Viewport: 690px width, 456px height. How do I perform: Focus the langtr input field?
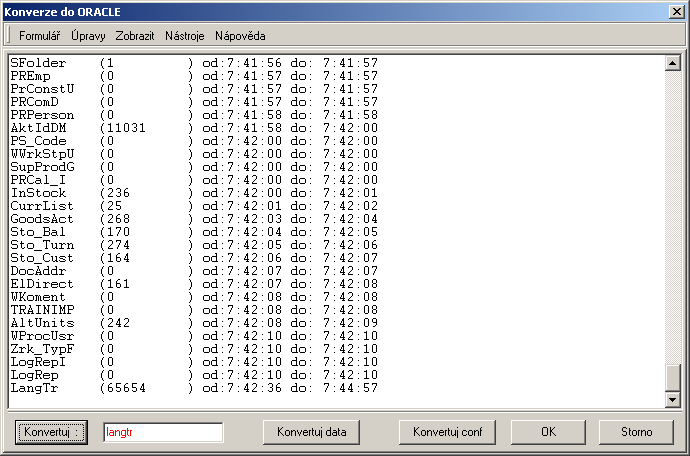click(163, 432)
